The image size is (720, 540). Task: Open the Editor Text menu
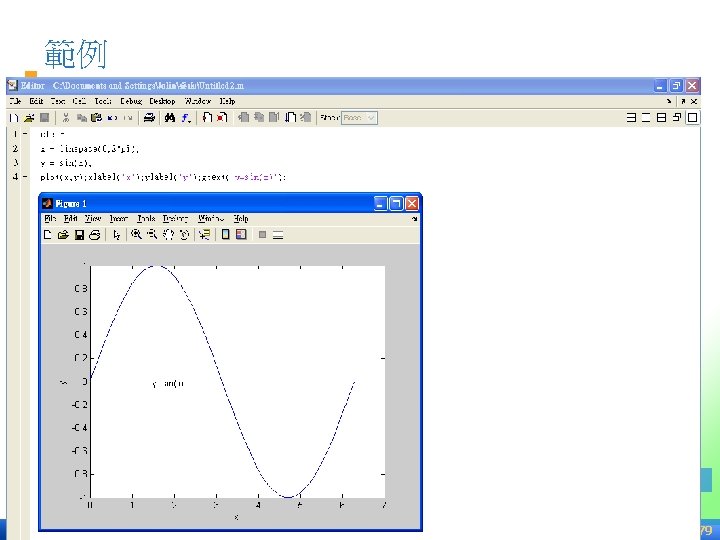58,101
